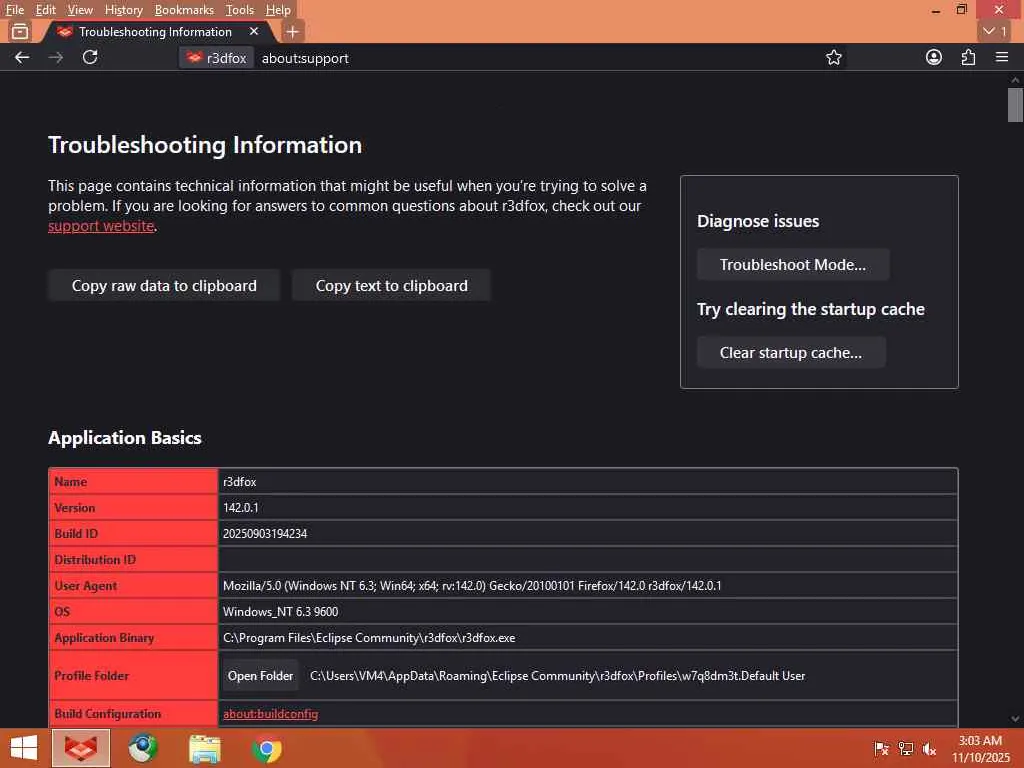Click the vertical scrollbar thumb

(1015, 104)
